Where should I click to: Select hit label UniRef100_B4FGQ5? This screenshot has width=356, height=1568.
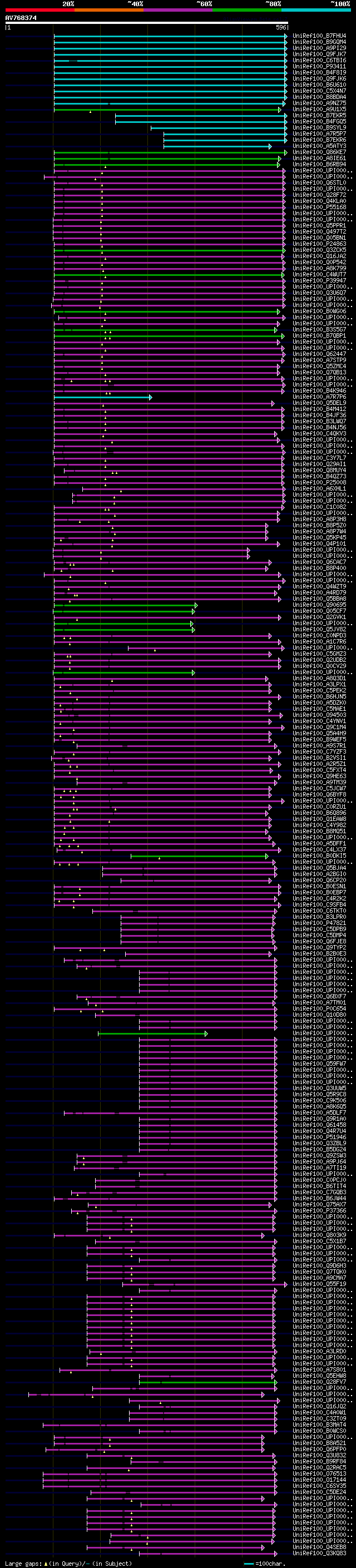click(x=319, y=121)
